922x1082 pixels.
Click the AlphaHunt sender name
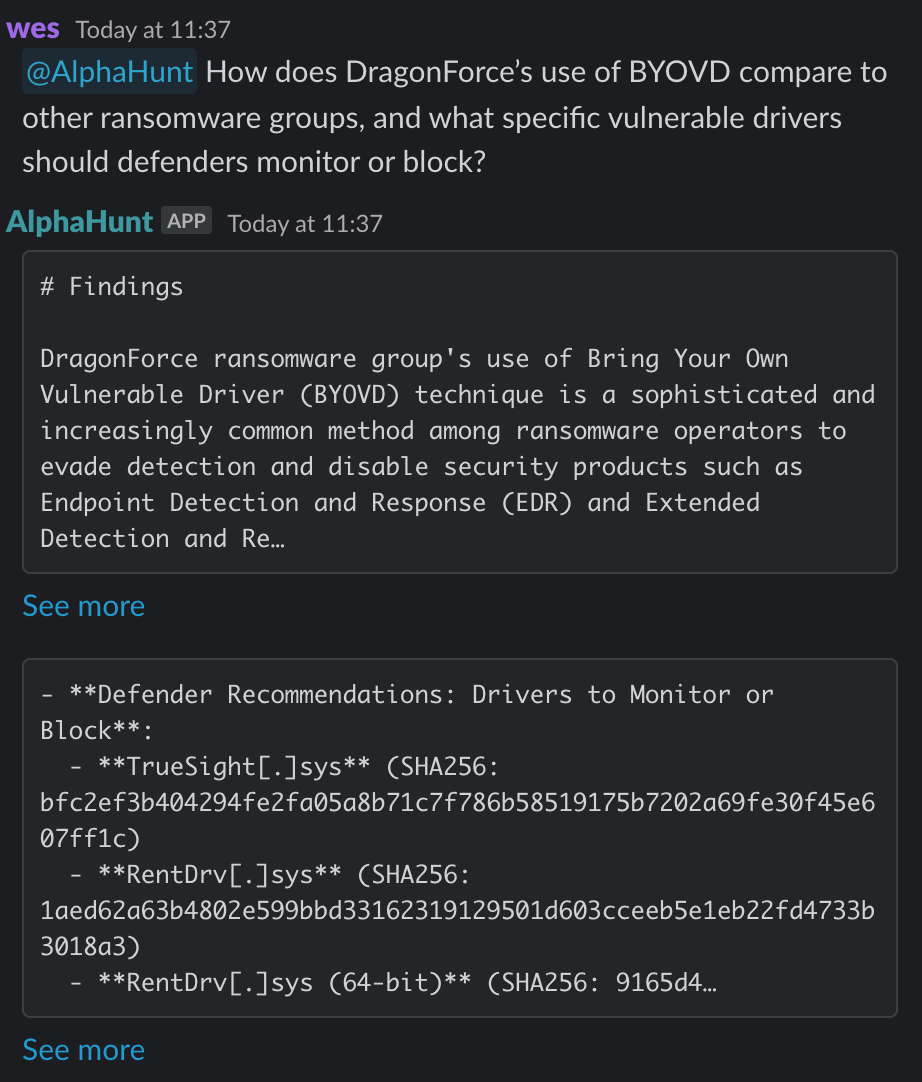tap(79, 222)
